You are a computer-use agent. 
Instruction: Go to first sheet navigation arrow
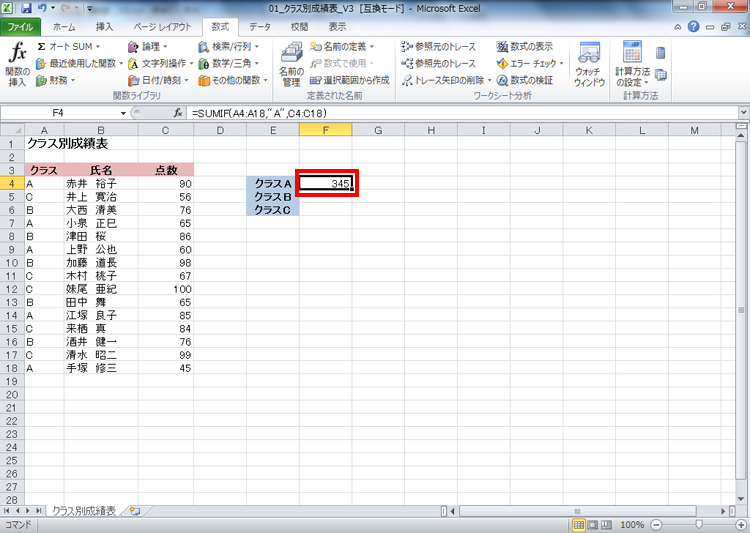click(7, 511)
